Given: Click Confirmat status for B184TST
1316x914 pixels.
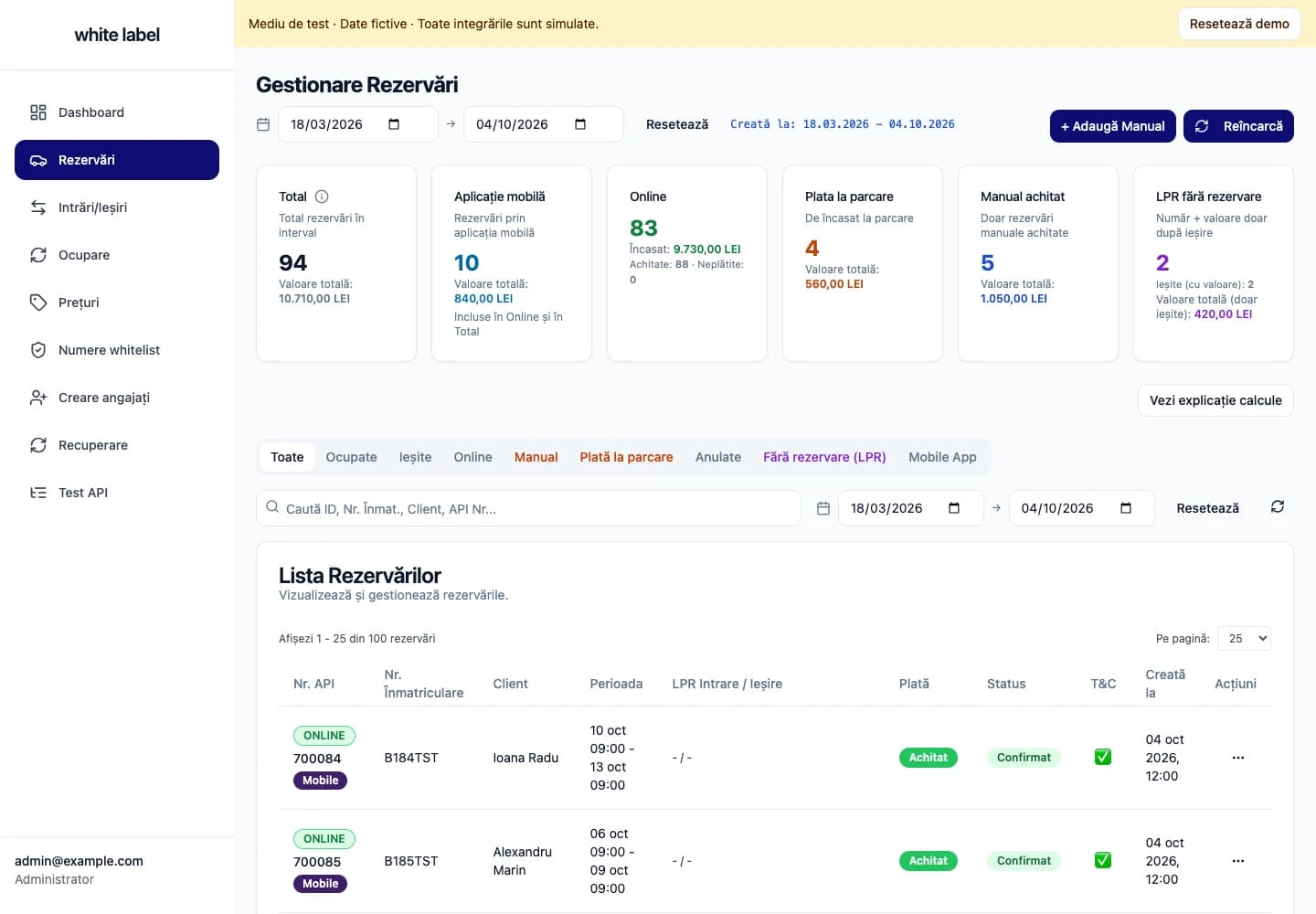Looking at the screenshot, I should [1024, 758].
